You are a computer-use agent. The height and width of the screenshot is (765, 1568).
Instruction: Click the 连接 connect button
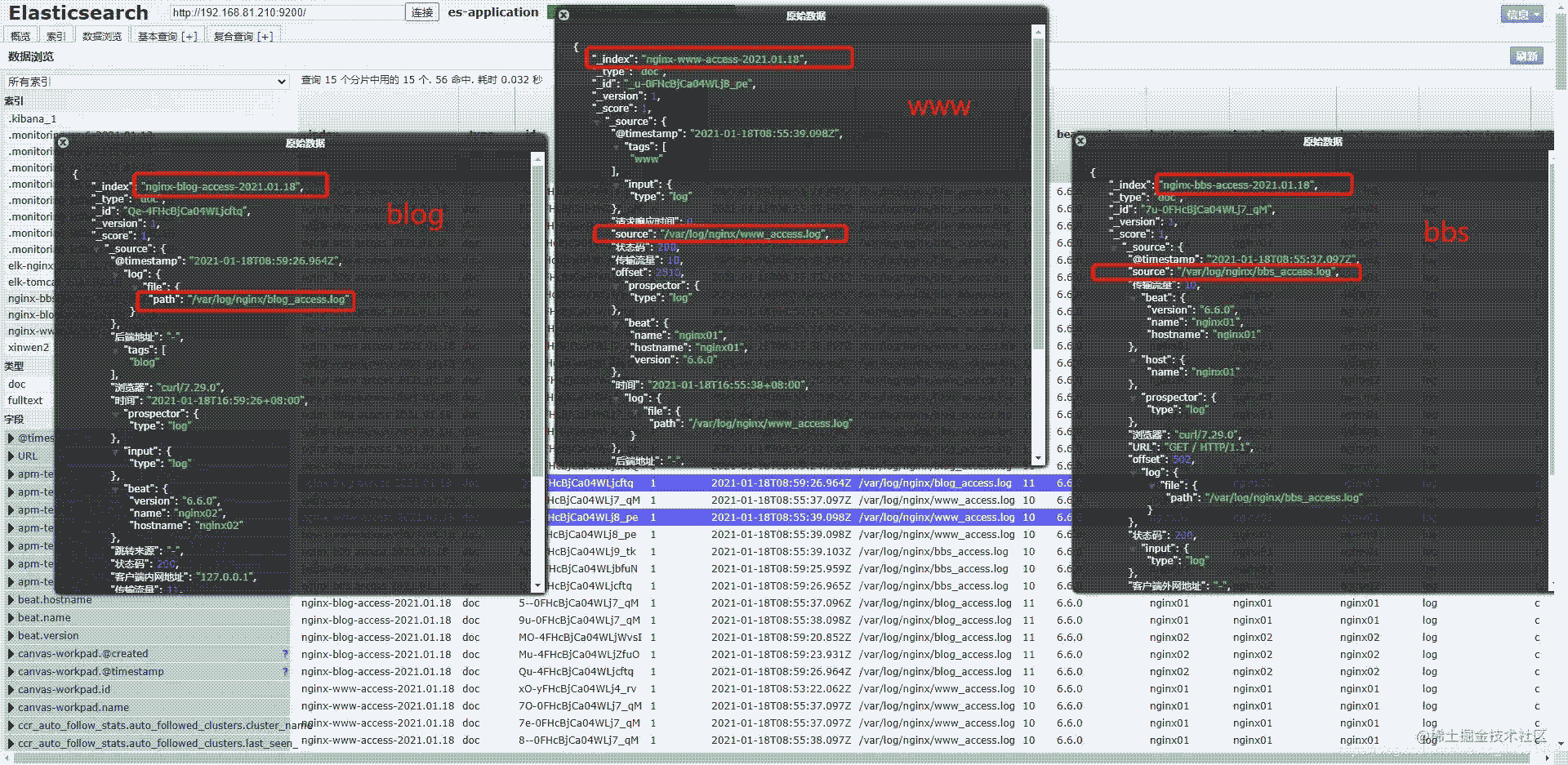pos(422,12)
